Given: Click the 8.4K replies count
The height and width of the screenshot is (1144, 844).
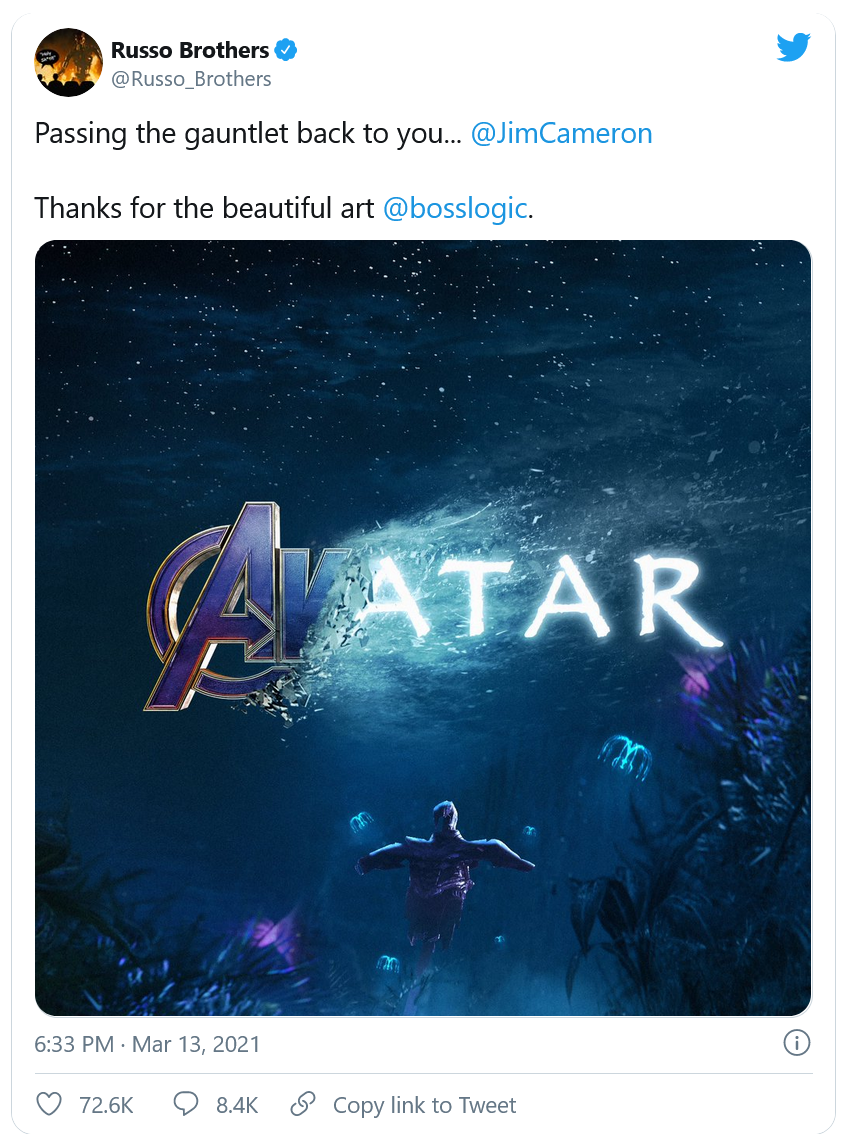Looking at the screenshot, I should (x=237, y=1105).
